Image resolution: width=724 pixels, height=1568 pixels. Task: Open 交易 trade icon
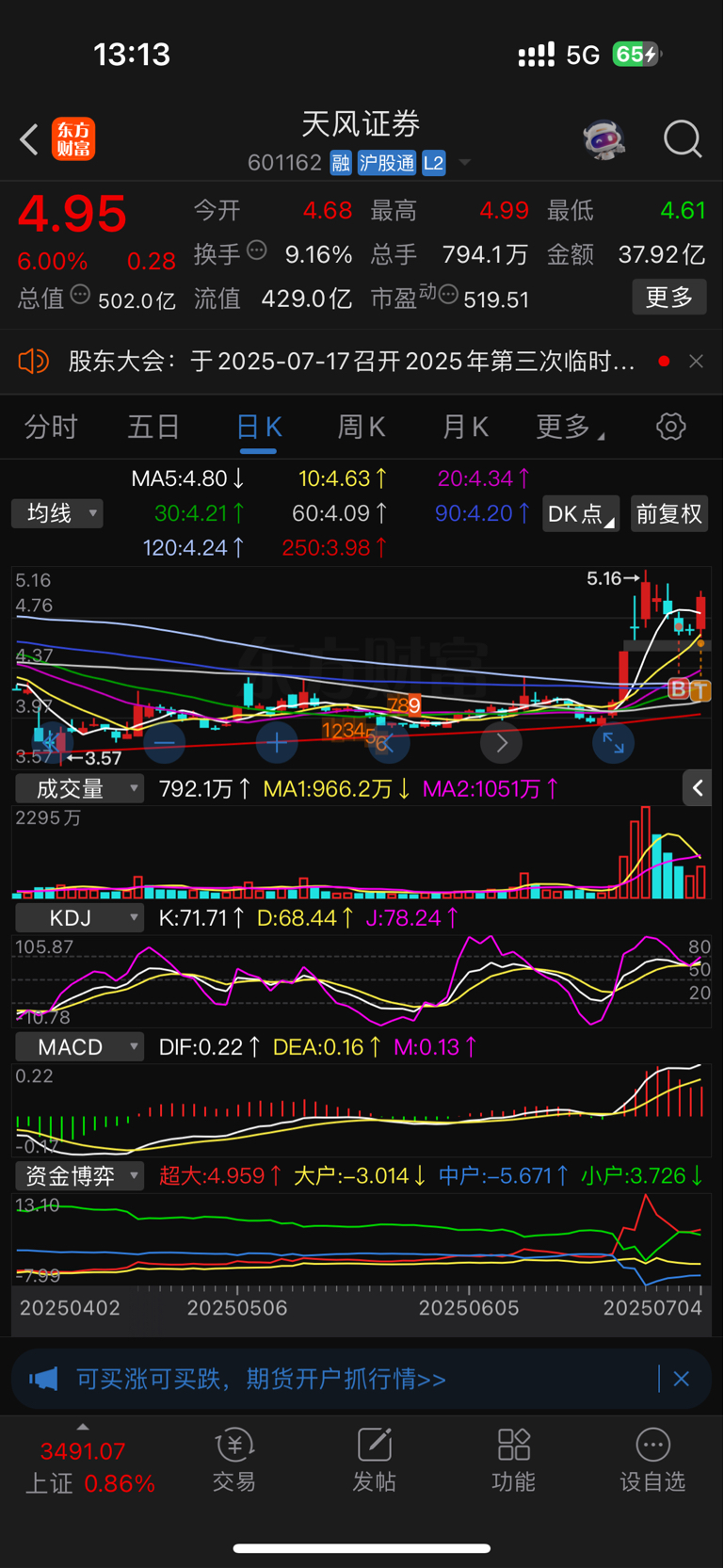coord(233,1460)
